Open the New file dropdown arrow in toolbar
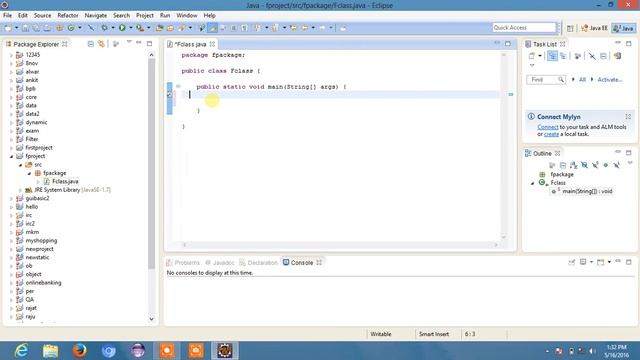The height and width of the screenshot is (360, 640). pos(16,28)
